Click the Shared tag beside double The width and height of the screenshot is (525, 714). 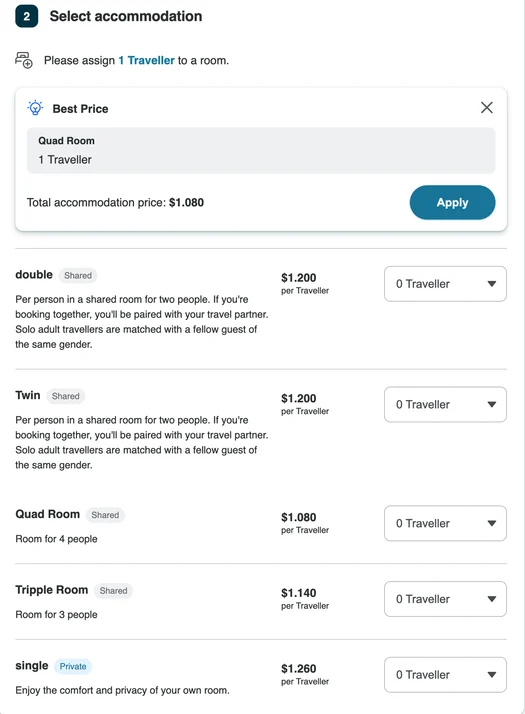tap(78, 275)
